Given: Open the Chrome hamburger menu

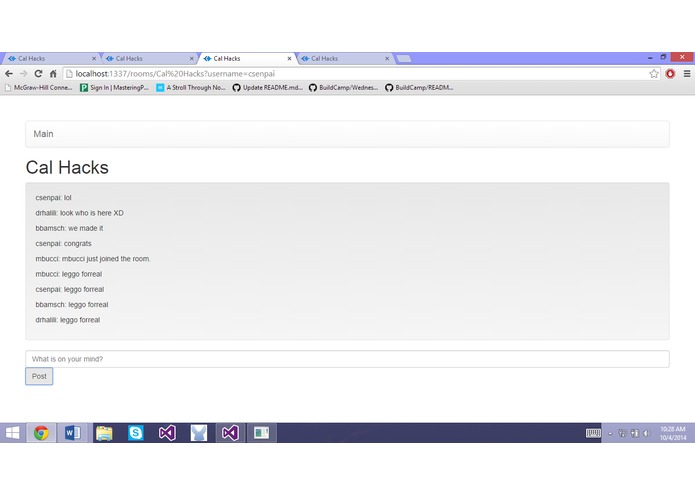Looking at the screenshot, I should click(687, 74).
